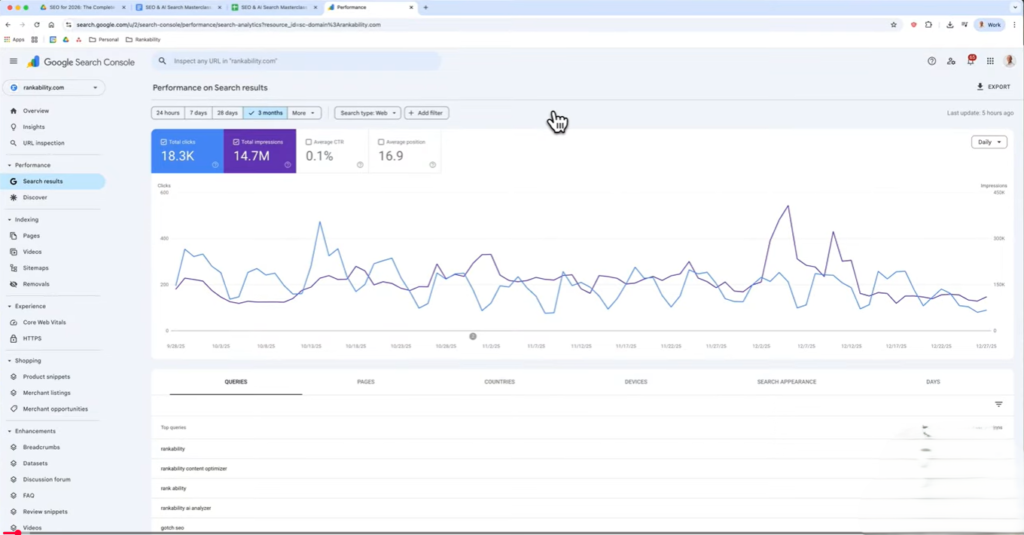This screenshot has width=1024, height=535.
Task: Switch to the Pages tab
Action: point(368,382)
